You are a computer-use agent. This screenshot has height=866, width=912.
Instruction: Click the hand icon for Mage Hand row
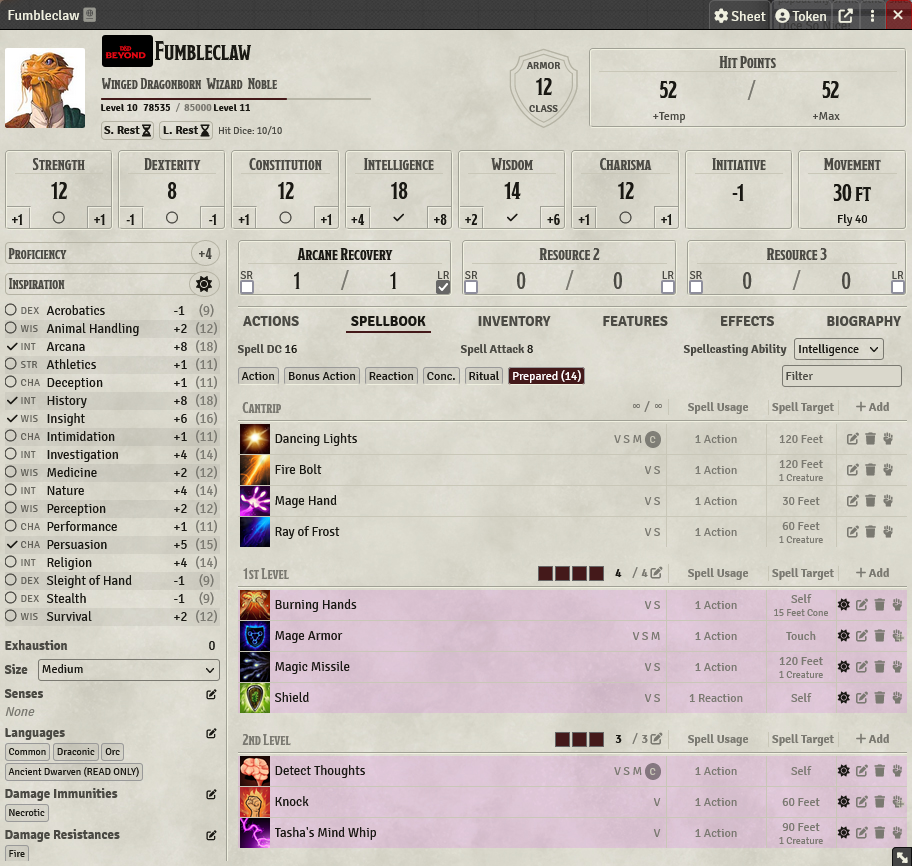point(888,500)
